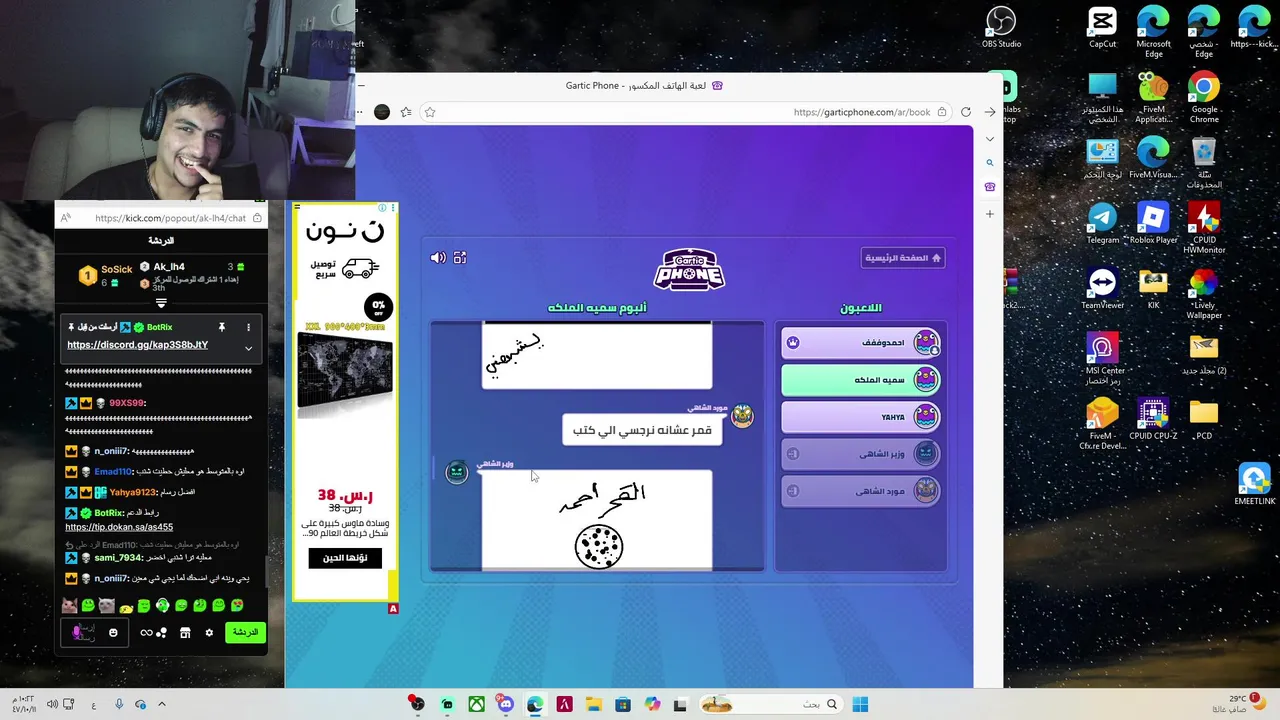The height and width of the screenshot is (720, 1280).
Task: Select player مورد الشاهي album
Action: pos(861,491)
